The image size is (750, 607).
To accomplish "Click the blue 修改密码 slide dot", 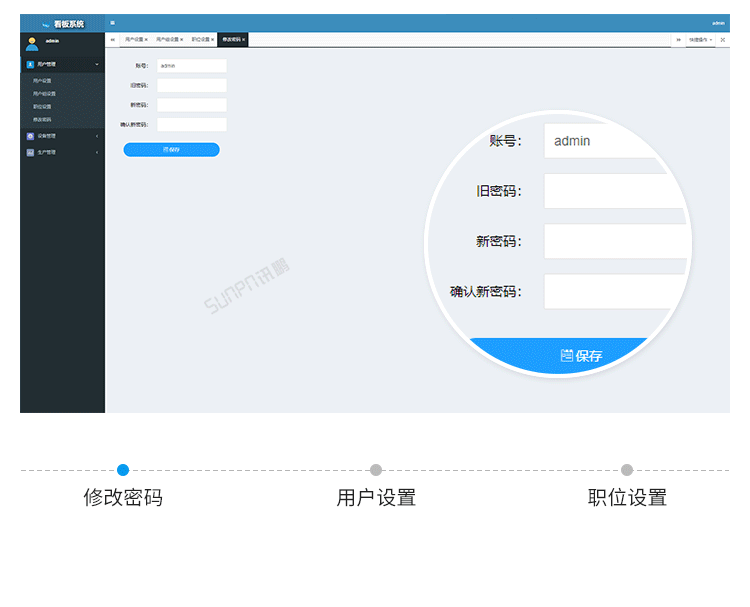I will click(123, 470).
